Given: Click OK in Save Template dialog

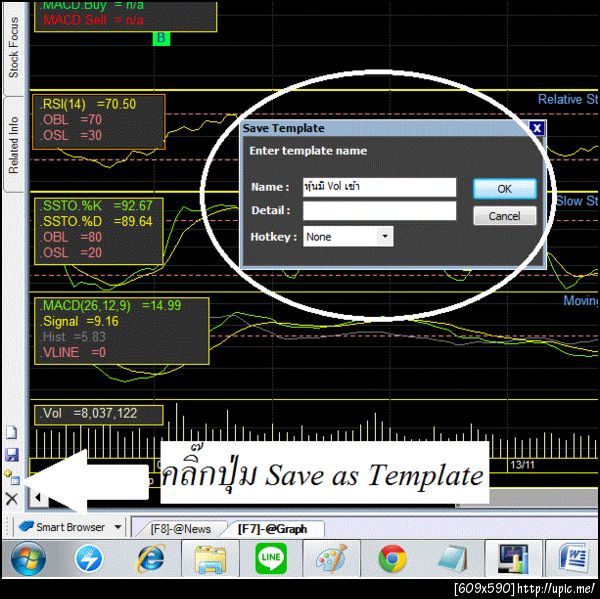Looking at the screenshot, I should pos(505,189).
